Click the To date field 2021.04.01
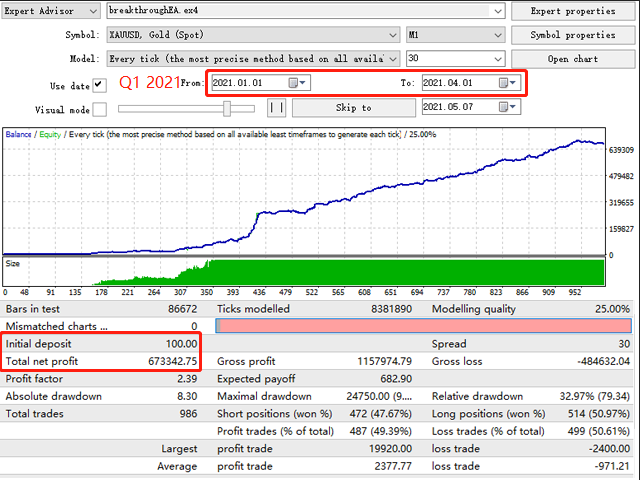The width and height of the screenshot is (640, 480). tap(471, 83)
